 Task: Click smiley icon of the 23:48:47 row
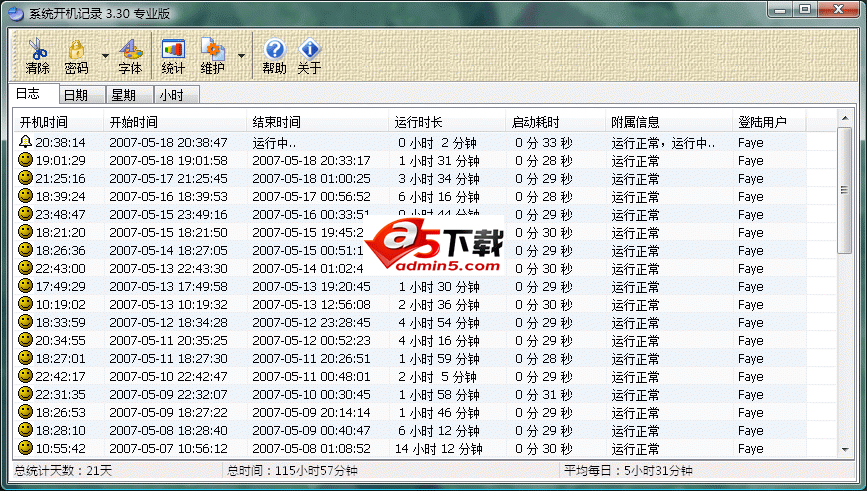pyautogui.click(x=25, y=213)
